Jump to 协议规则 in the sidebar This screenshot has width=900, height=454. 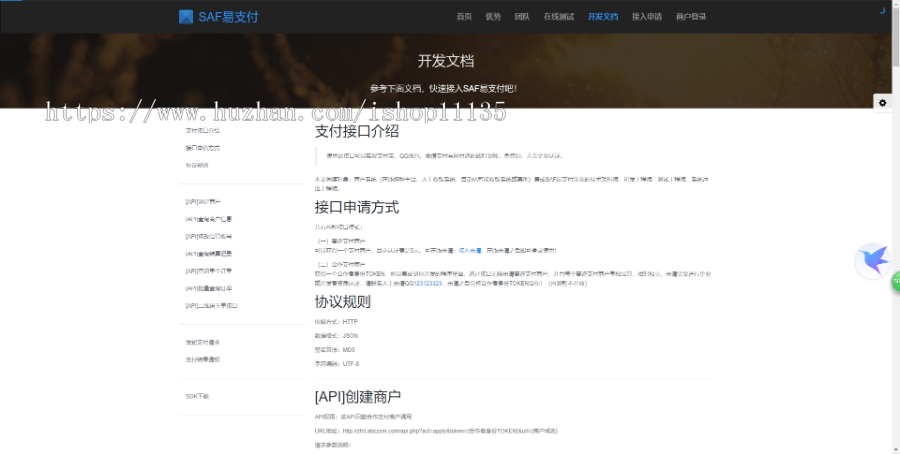coord(197,165)
